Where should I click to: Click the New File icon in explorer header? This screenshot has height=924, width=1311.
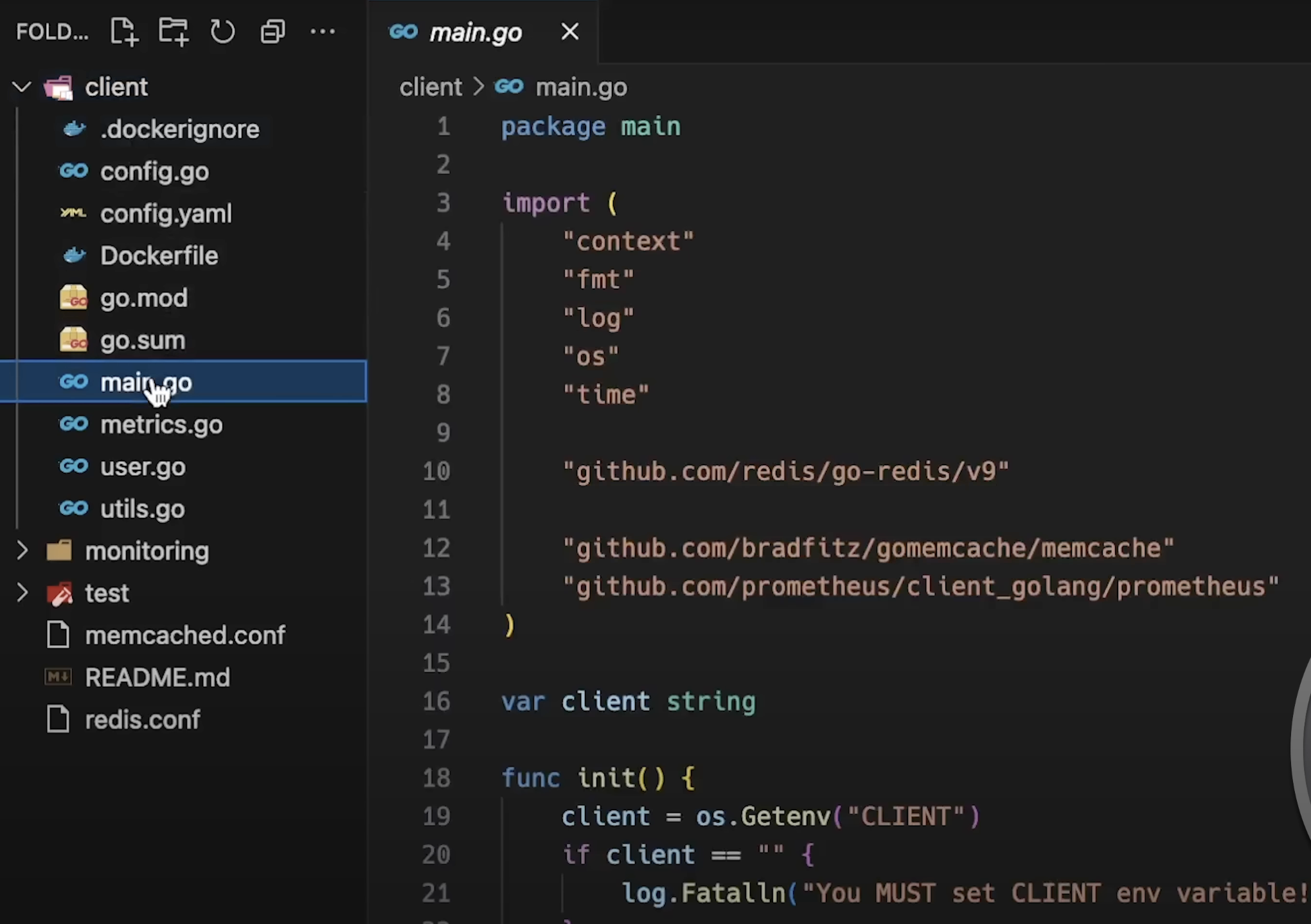[124, 31]
